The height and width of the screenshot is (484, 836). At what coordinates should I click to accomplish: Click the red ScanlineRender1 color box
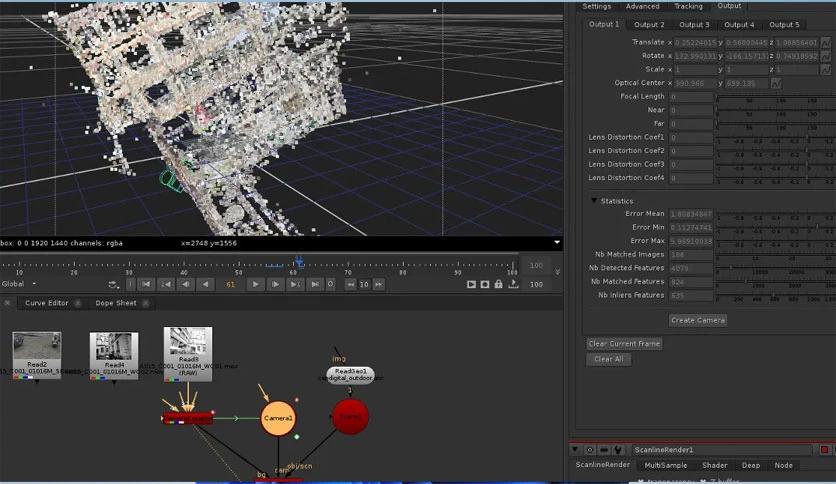point(824,450)
